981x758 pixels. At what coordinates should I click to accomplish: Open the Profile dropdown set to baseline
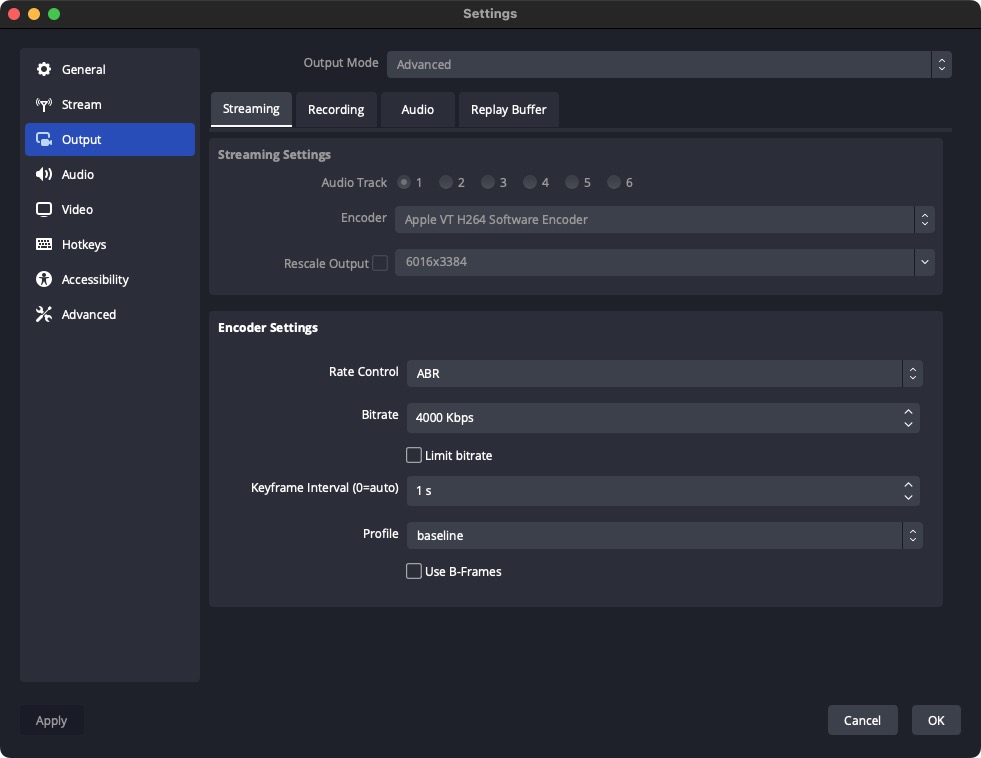[663, 536]
